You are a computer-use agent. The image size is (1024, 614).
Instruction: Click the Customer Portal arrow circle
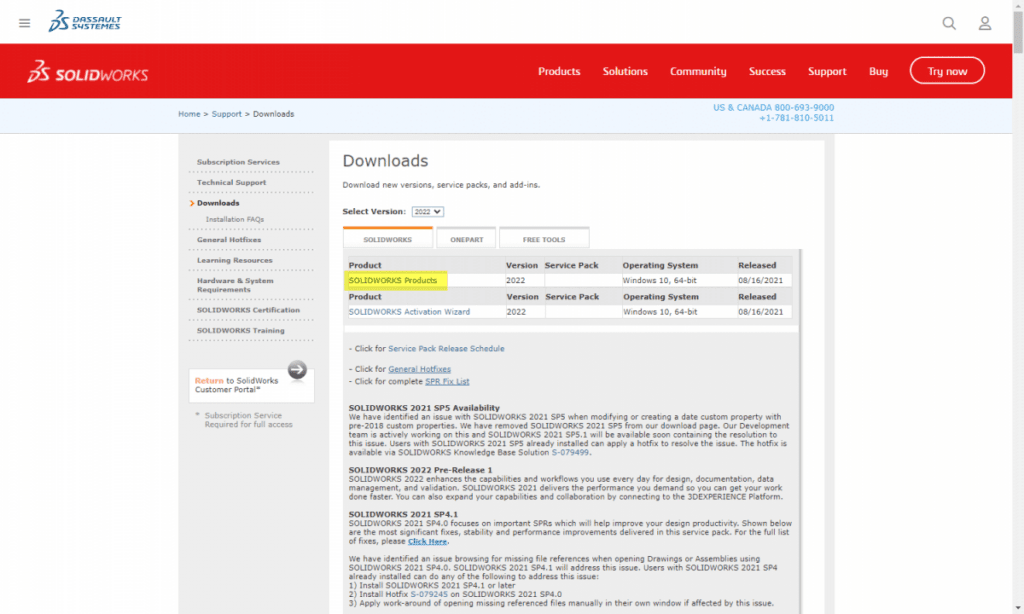click(x=297, y=370)
